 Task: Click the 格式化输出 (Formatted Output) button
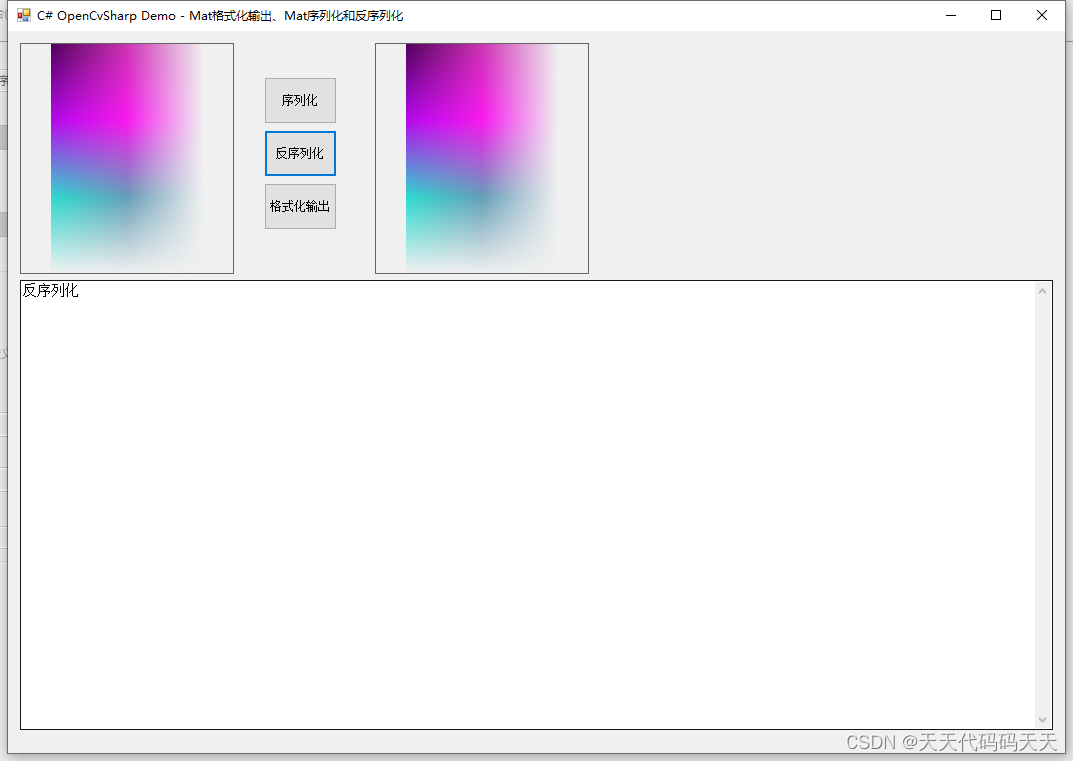pyautogui.click(x=299, y=206)
